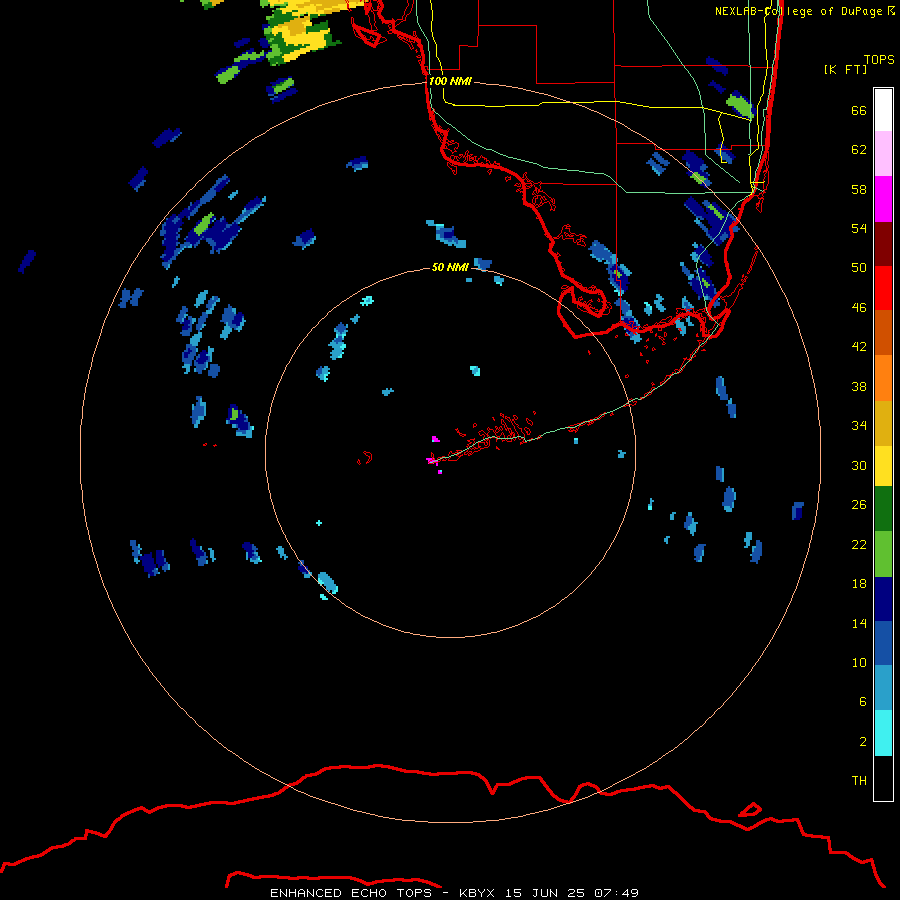Screen dimensions: 900x900
Task: Select the 18 scale label
Action: pos(859,584)
